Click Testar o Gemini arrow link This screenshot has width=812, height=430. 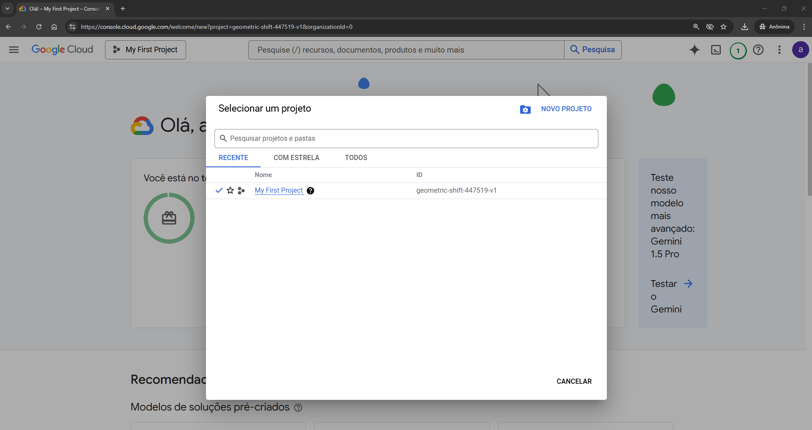(688, 284)
